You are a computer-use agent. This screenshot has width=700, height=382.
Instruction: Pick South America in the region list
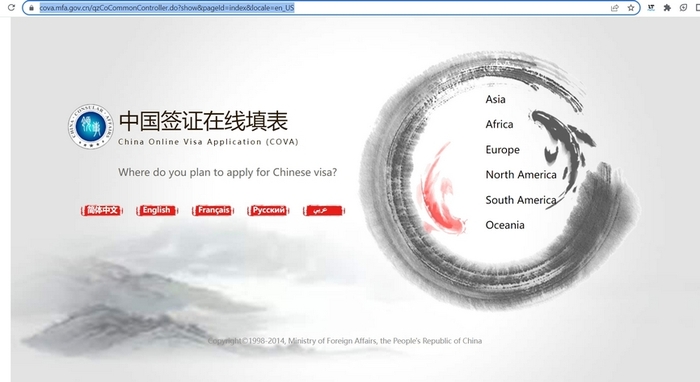pyautogui.click(x=521, y=200)
